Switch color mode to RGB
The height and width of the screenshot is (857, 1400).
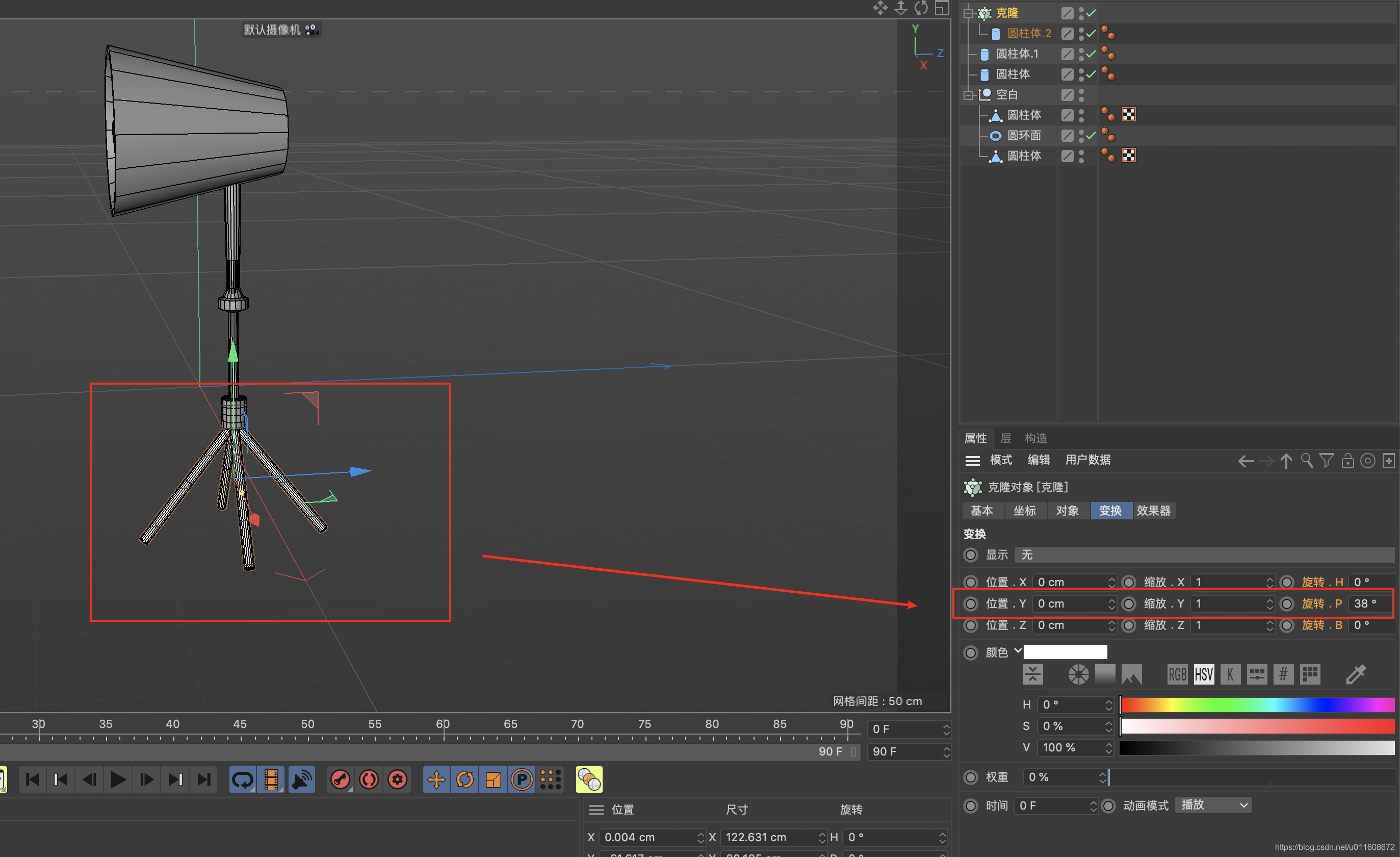coord(1177,674)
